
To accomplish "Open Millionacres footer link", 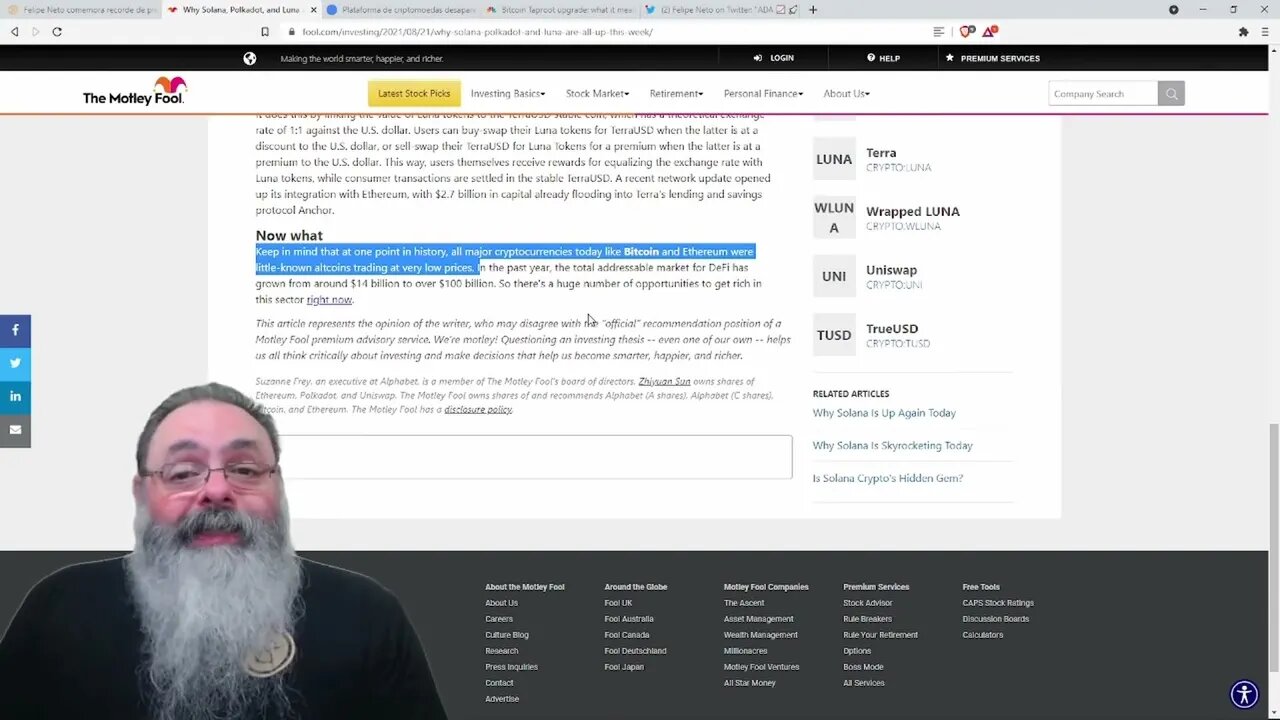I will tap(746, 651).
